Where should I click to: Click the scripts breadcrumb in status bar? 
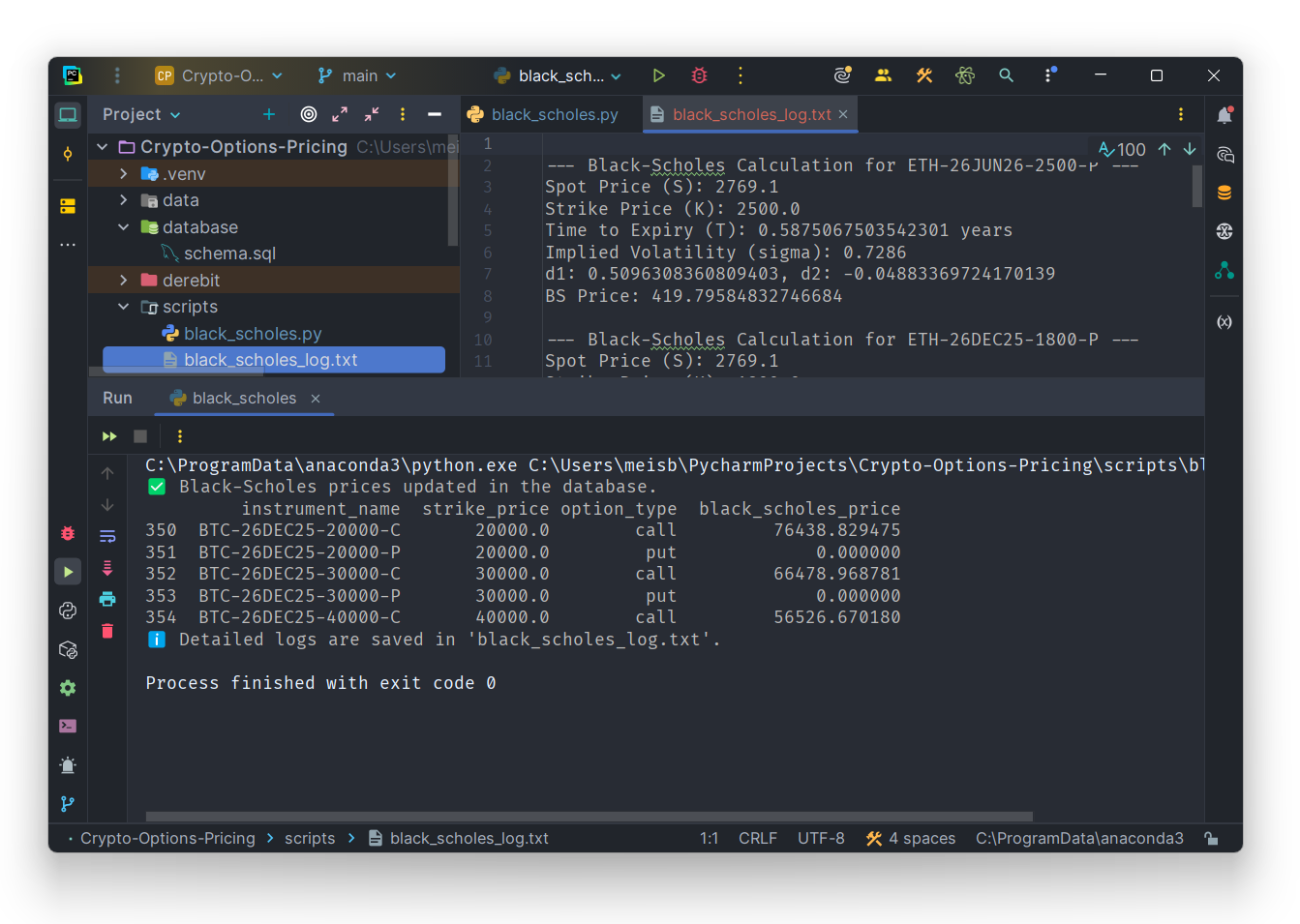pyautogui.click(x=310, y=839)
